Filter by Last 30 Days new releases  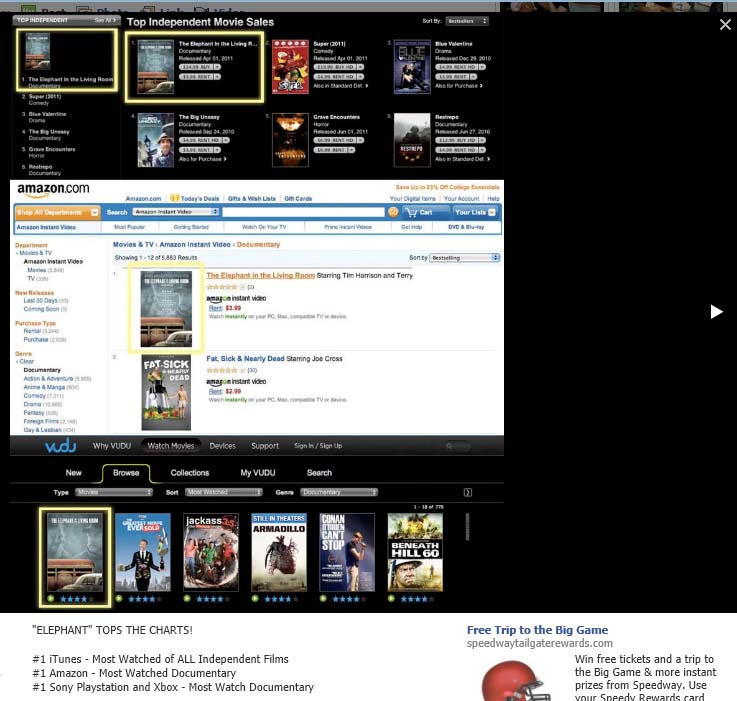[40, 300]
